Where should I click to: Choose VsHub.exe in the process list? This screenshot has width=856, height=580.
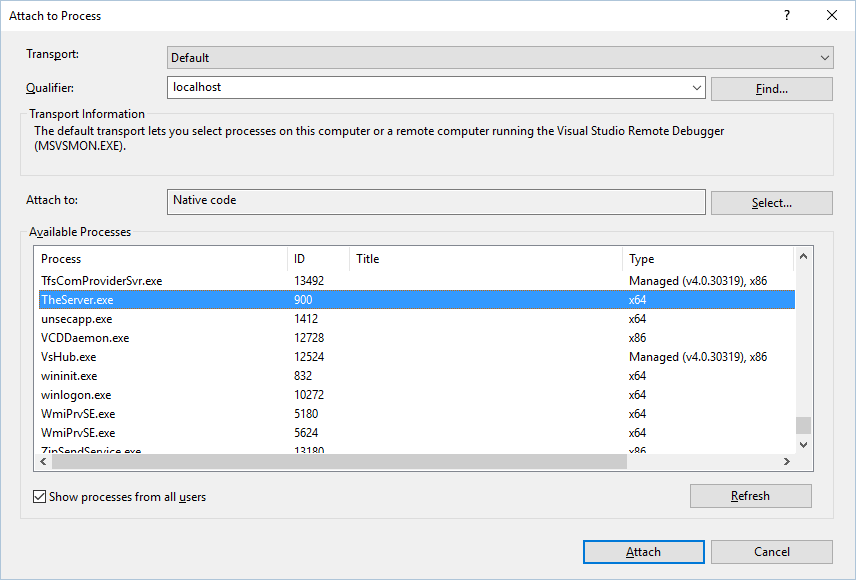(x=68, y=357)
